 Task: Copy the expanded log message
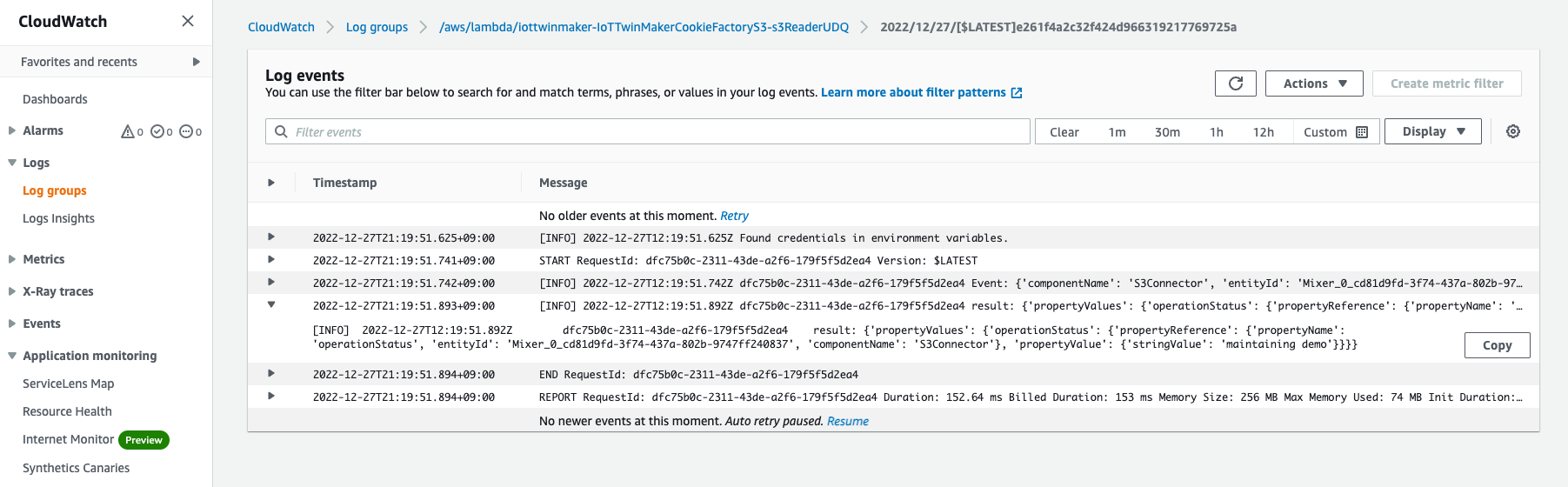1497,345
